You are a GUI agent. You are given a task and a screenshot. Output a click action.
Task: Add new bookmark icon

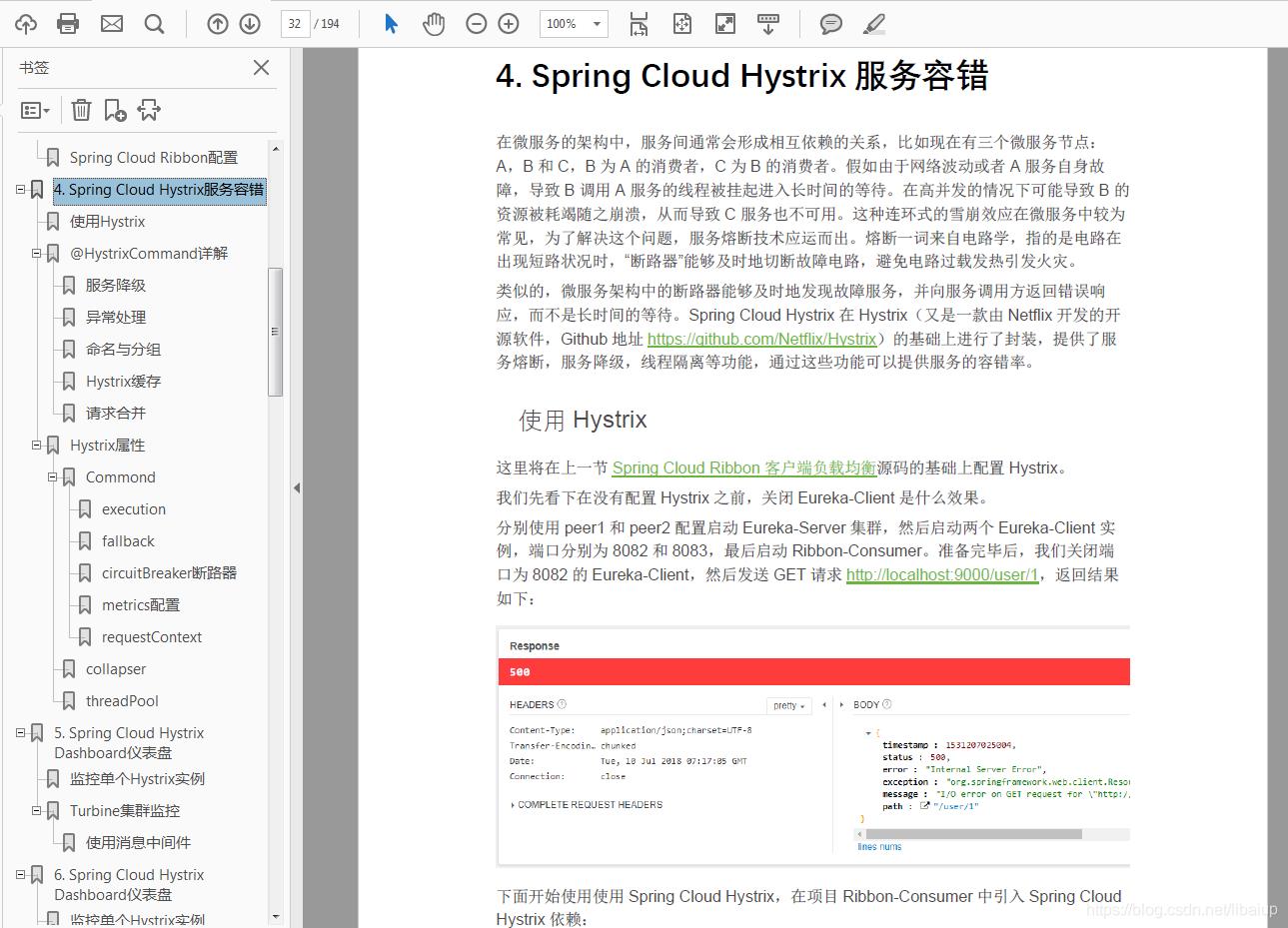(115, 110)
